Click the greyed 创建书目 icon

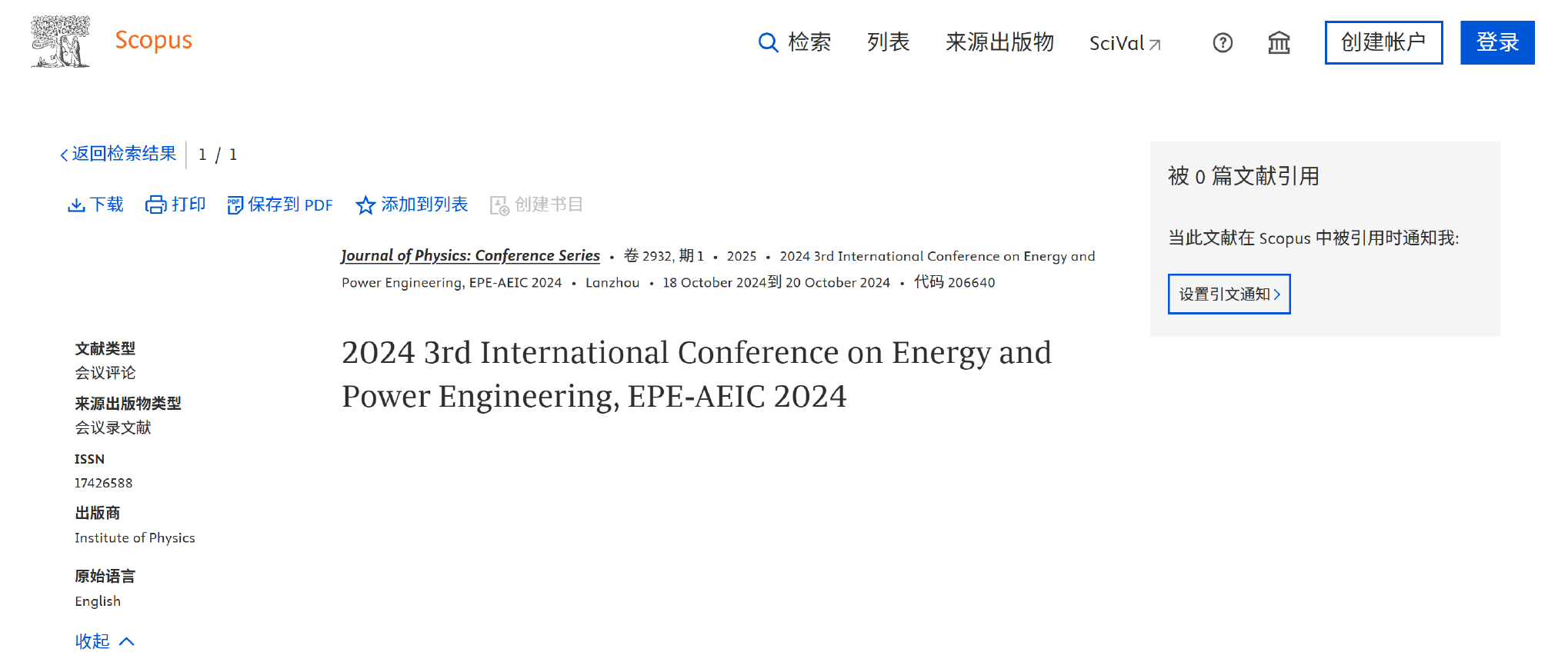pyautogui.click(x=499, y=205)
